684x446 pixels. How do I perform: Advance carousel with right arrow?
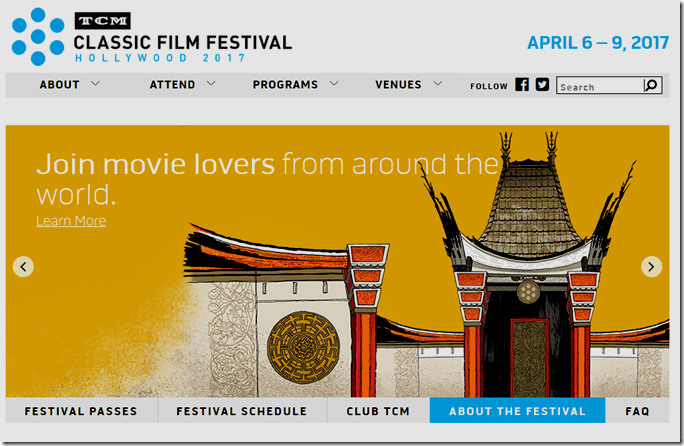tap(651, 266)
